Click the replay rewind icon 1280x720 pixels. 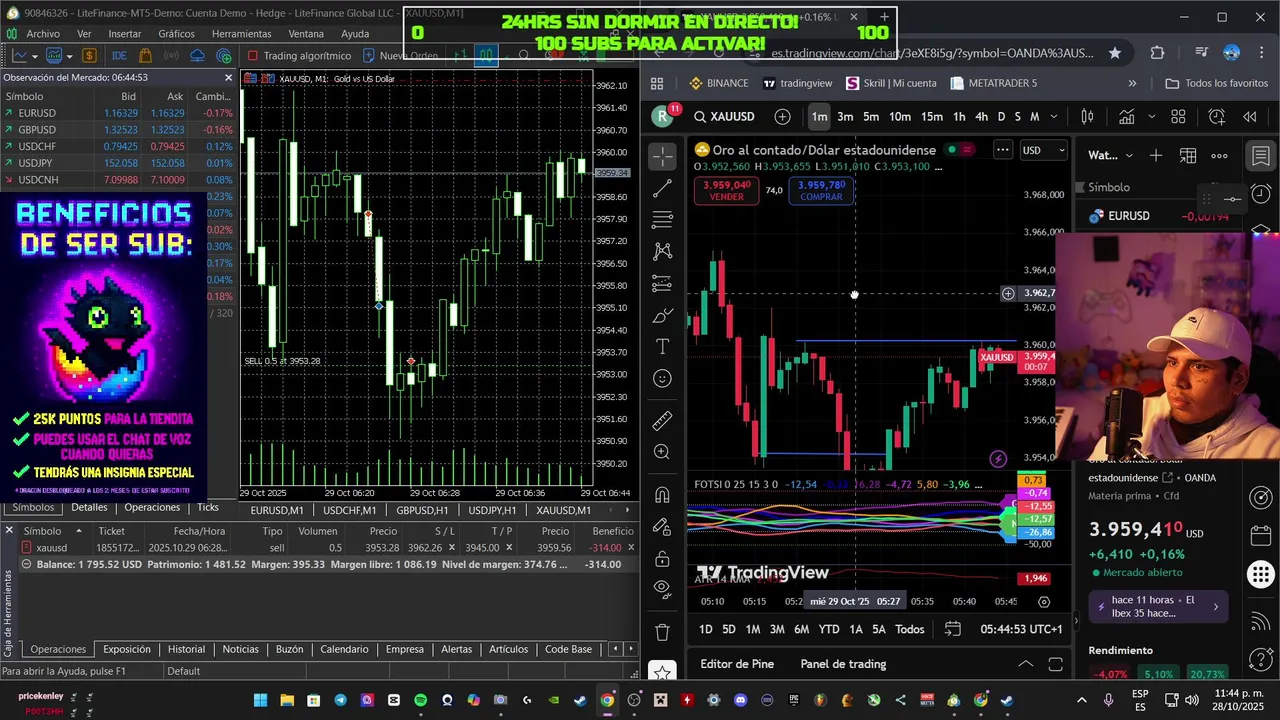[x=1250, y=117]
